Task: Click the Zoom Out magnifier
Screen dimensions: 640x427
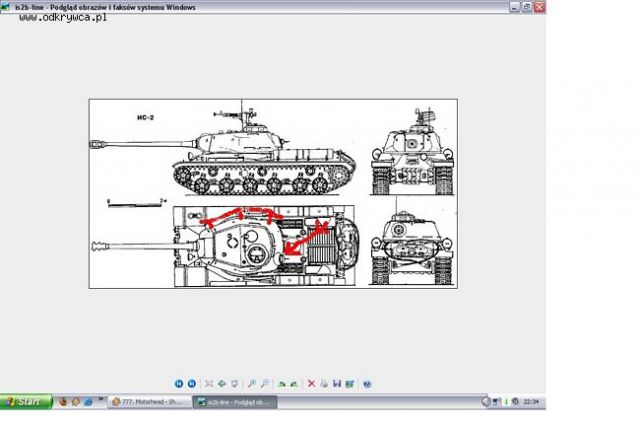Action: tap(264, 383)
